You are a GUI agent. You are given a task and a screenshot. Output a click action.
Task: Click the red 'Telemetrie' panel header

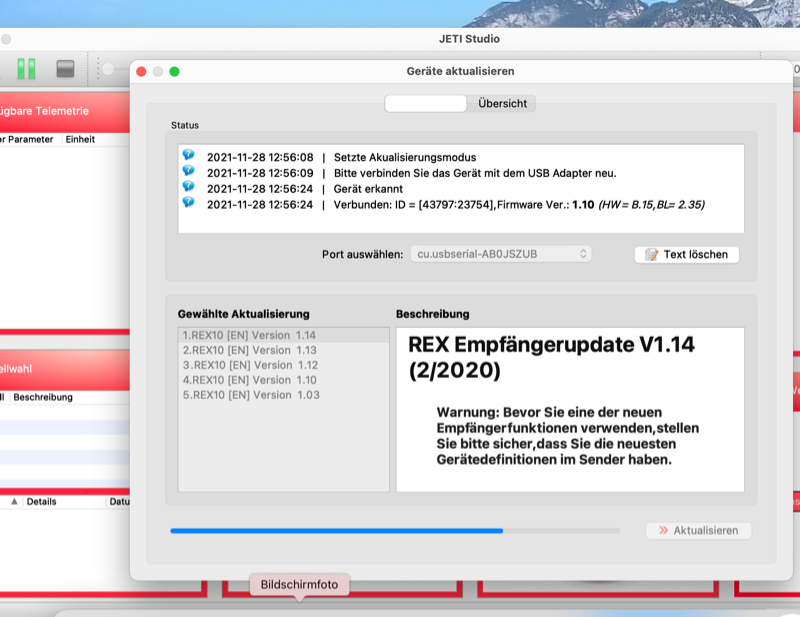64,112
